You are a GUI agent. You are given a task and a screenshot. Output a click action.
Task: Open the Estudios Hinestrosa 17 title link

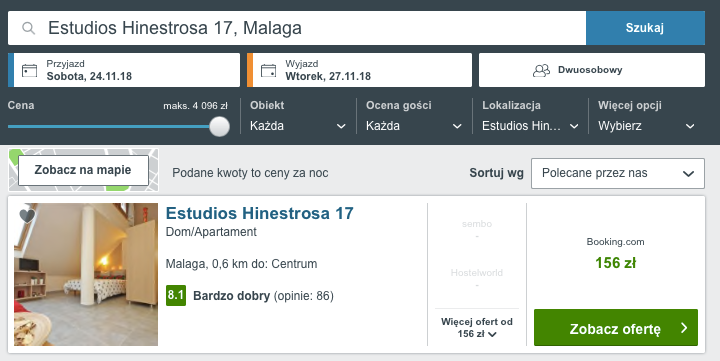point(259,213)
